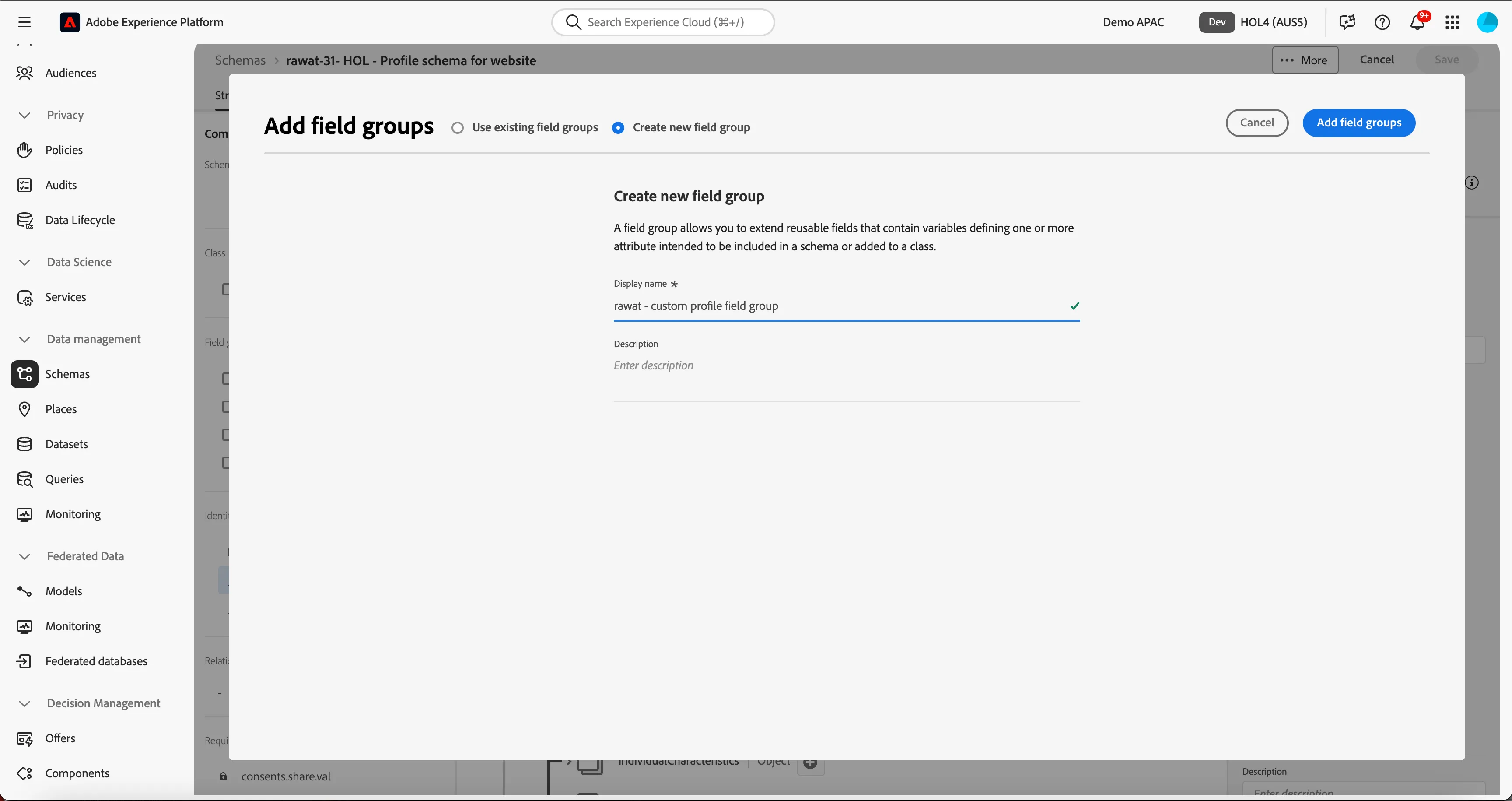Screen dimensions: 1512x801
Task: Click the Demo APAC organization name
Action: coord(1133,22)
